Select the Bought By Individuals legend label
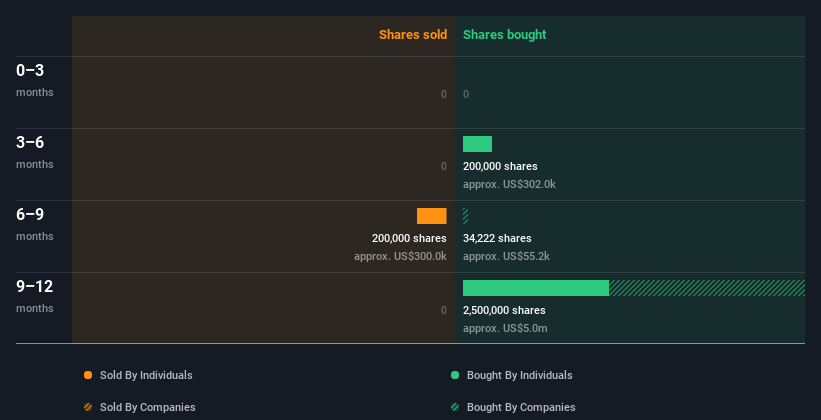The width and height of the screenshot is (821, 420). pos(519,375)
